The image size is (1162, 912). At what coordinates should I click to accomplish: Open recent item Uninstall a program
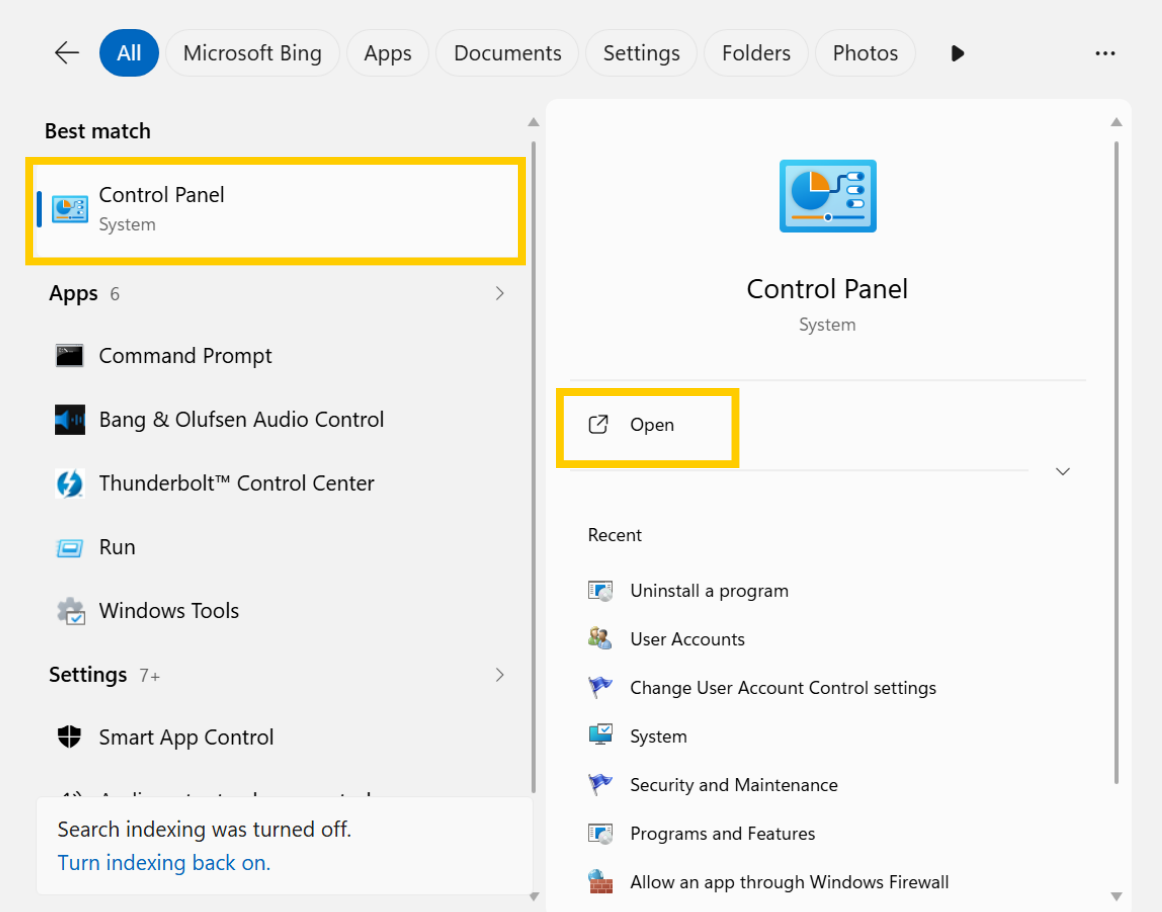709,590
